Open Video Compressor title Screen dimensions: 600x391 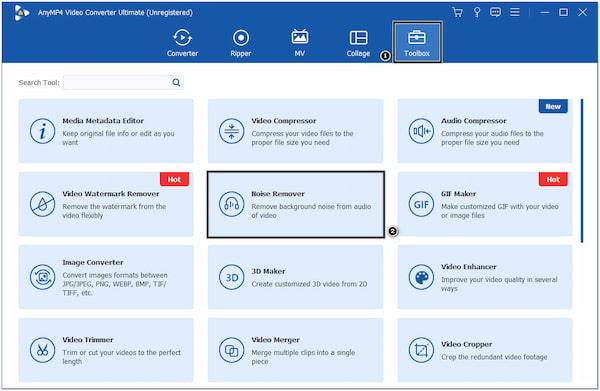pos(284,121)
